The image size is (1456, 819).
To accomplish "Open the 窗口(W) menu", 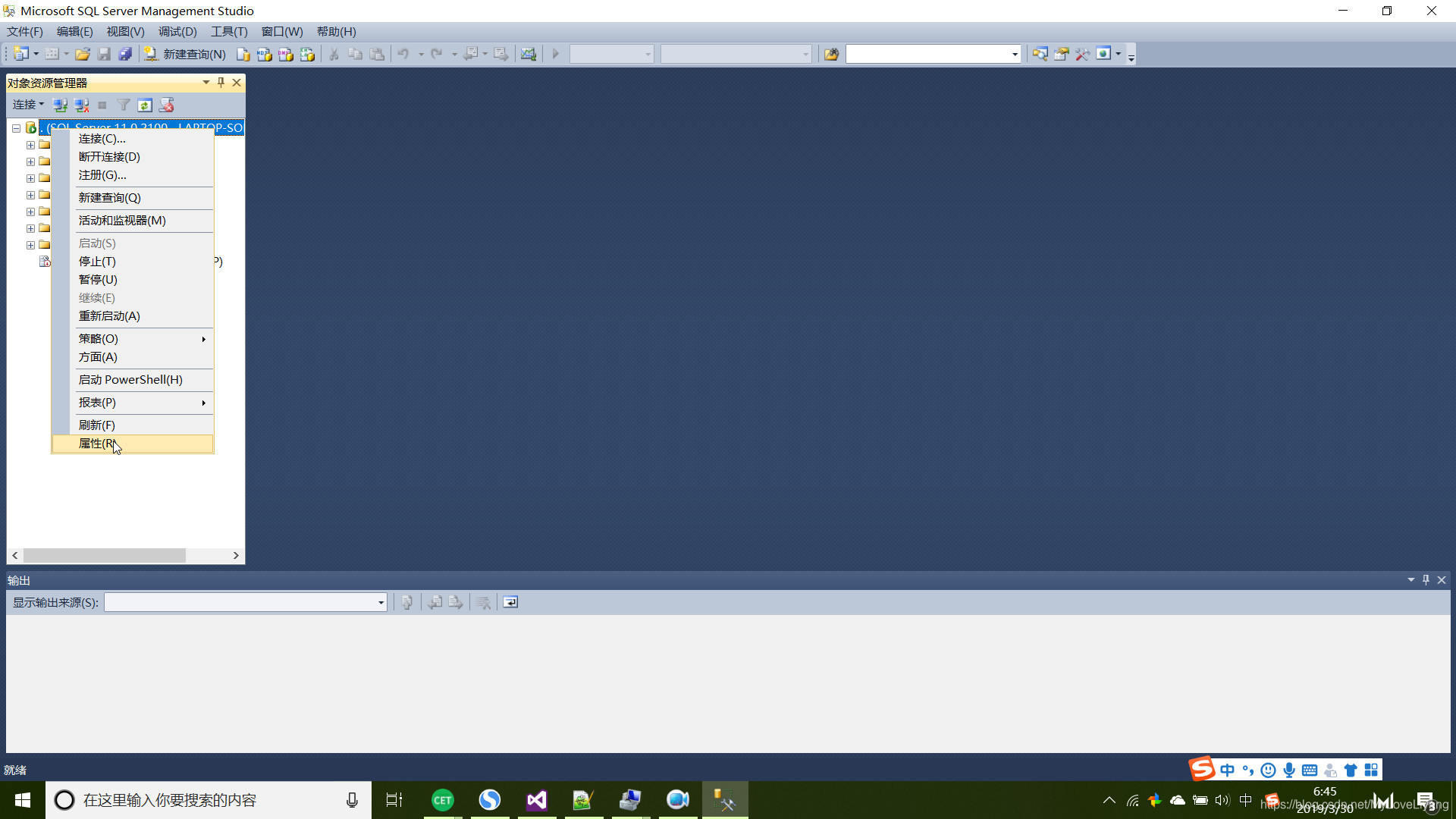I will click(282, 32).
